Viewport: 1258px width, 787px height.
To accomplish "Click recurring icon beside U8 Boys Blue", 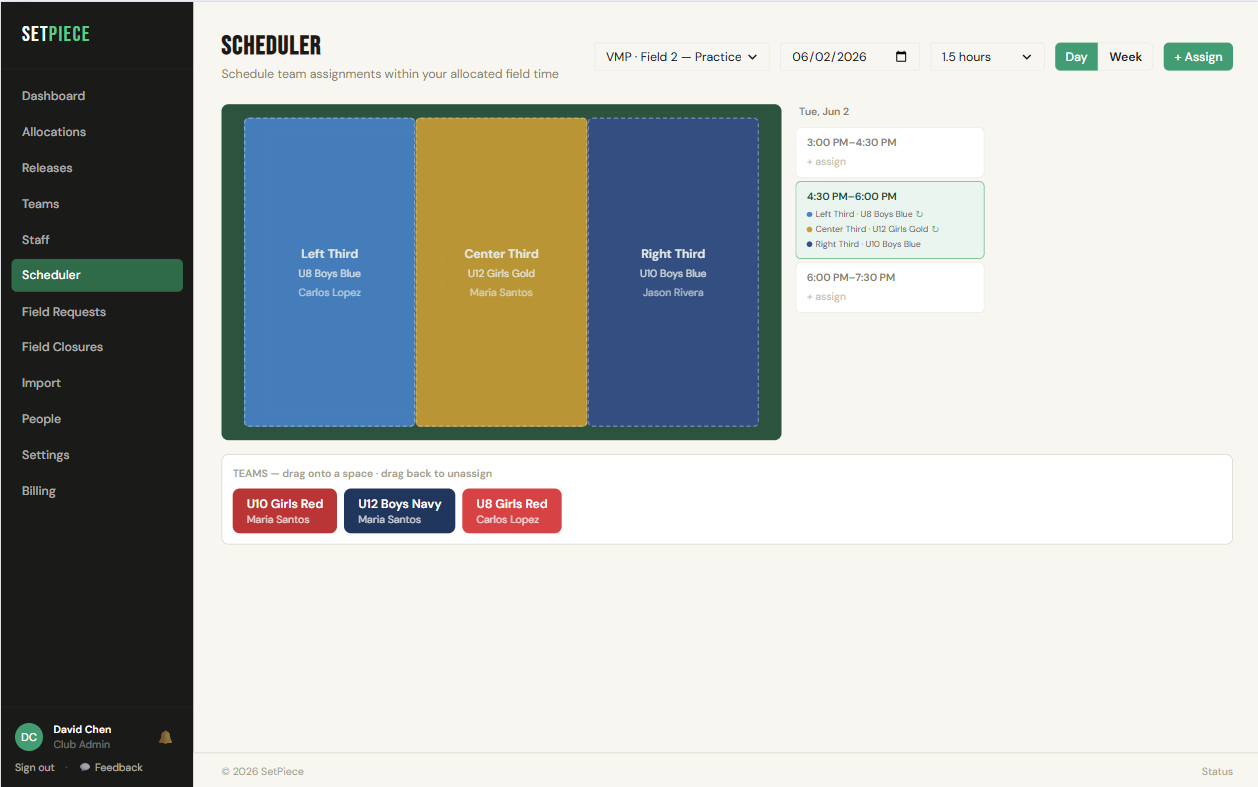I will pyautogui.click(x=919, y=214).
